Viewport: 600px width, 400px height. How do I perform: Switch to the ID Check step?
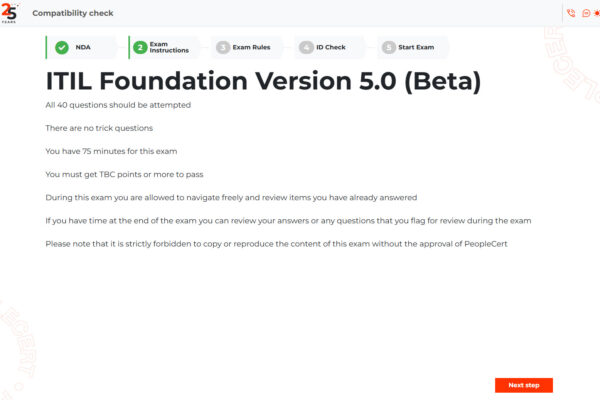(331, 47)
